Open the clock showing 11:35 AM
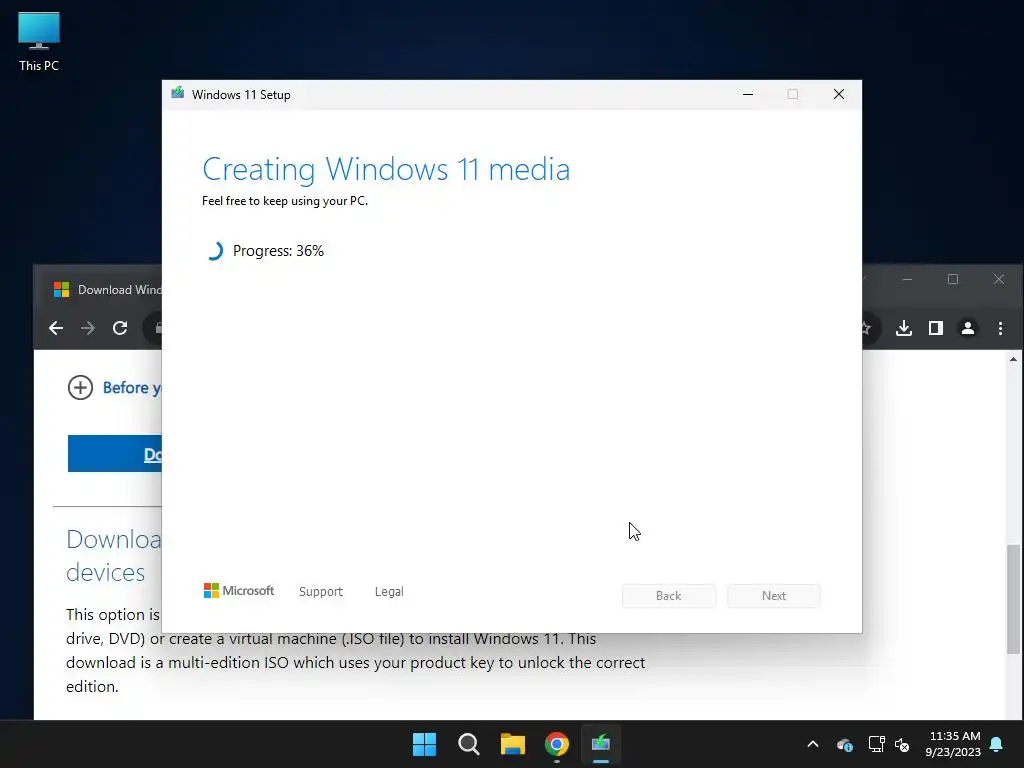Viewport: 1024px width, 768px height. 953,744
